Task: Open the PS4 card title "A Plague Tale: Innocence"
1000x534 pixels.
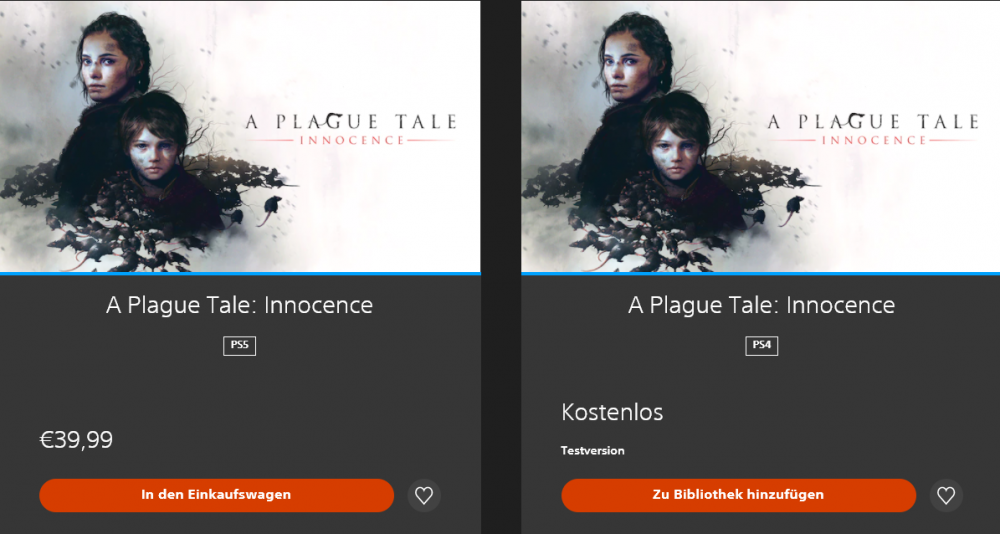Action: click(x=761, y=305)
